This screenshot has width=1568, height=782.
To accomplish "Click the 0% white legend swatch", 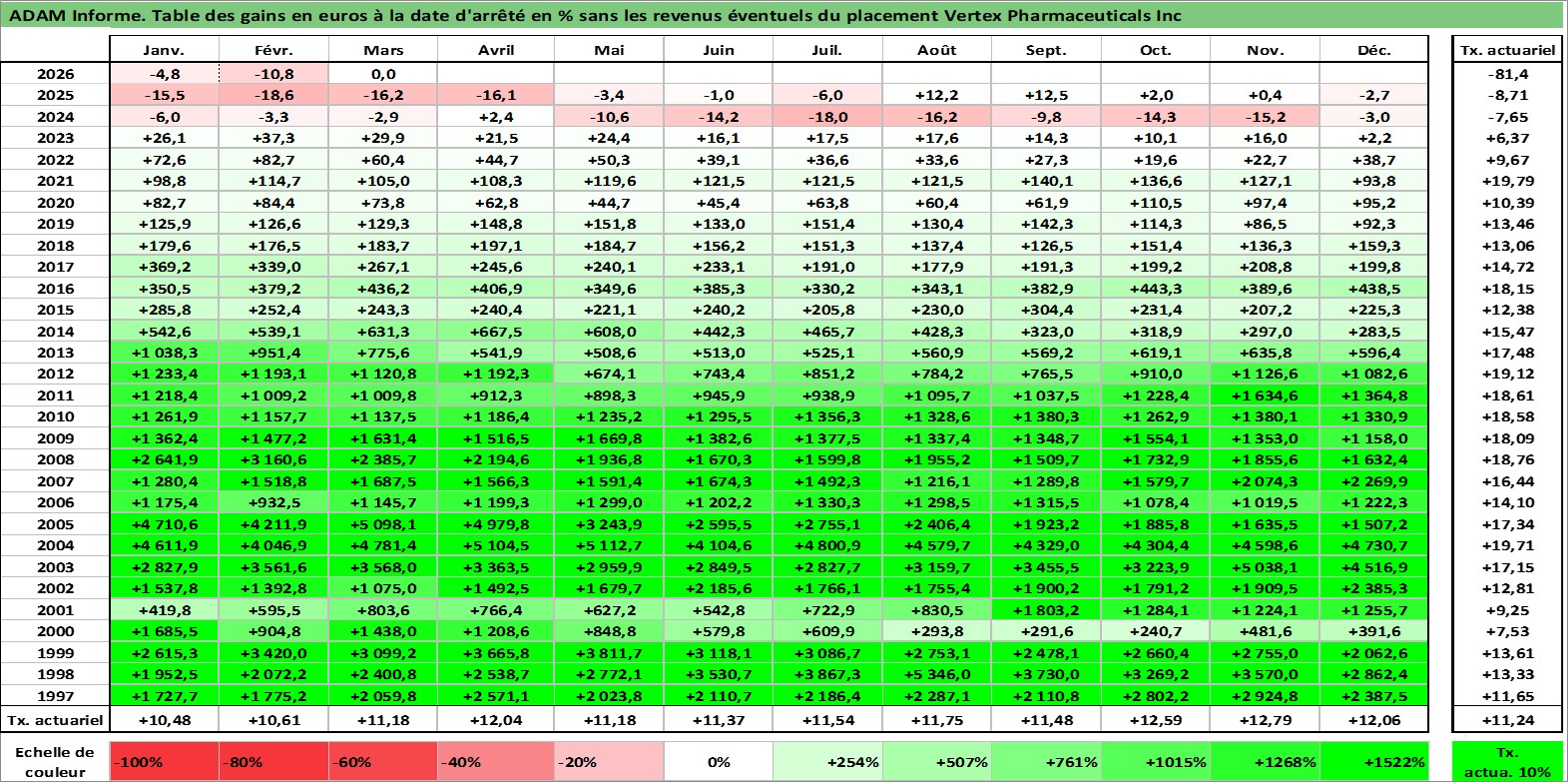I will click(719, 761).
